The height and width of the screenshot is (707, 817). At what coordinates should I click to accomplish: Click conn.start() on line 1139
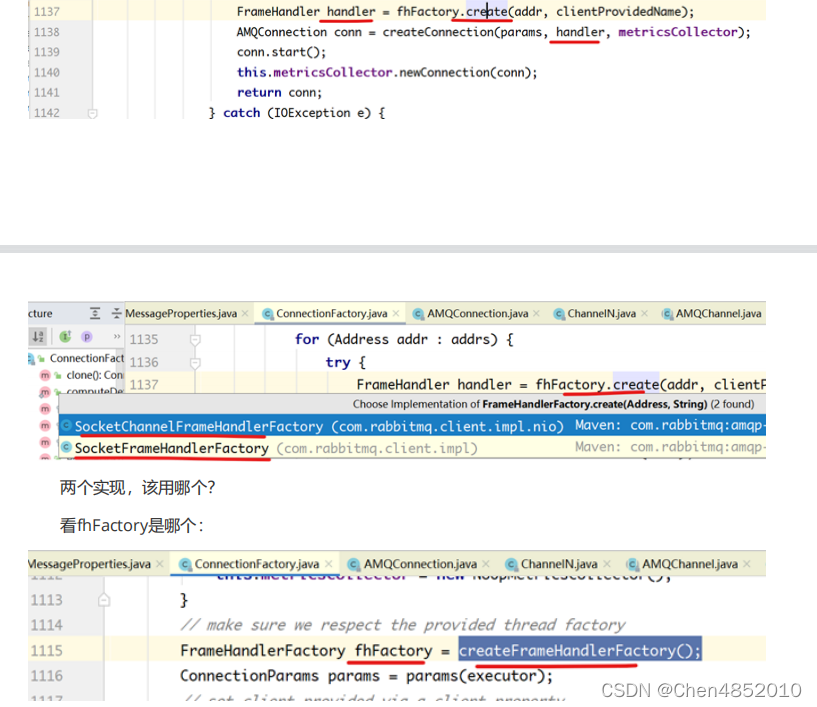pos(281,52)
